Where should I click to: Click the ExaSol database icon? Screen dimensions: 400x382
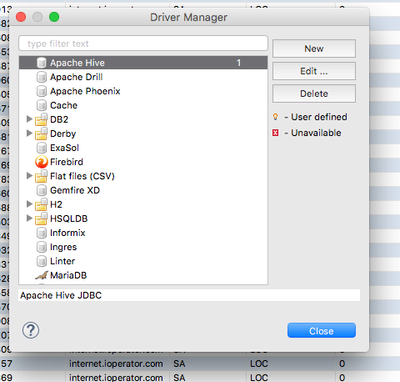(x=41, y=148)
